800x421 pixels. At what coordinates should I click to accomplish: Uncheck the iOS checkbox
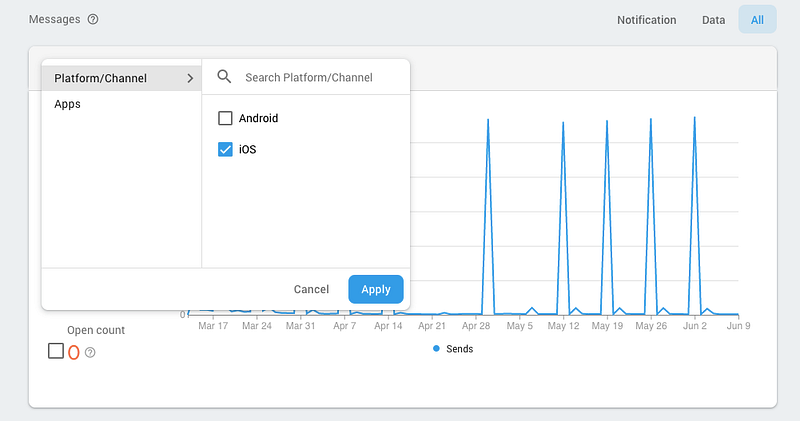225,150
